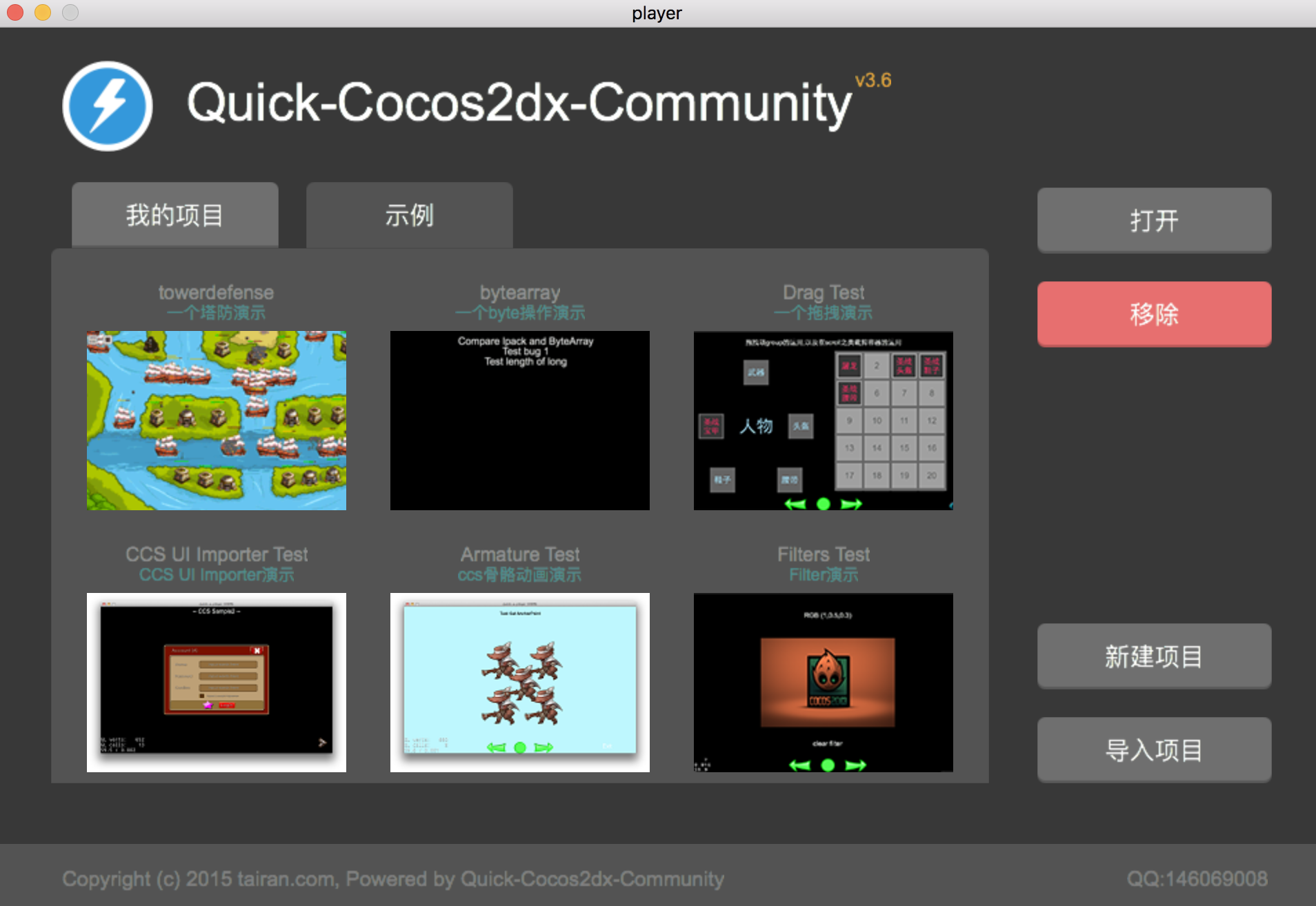This screenshot has width=1316, height=906.
Task: Switch to the 示例 tab
Action: 410,215
